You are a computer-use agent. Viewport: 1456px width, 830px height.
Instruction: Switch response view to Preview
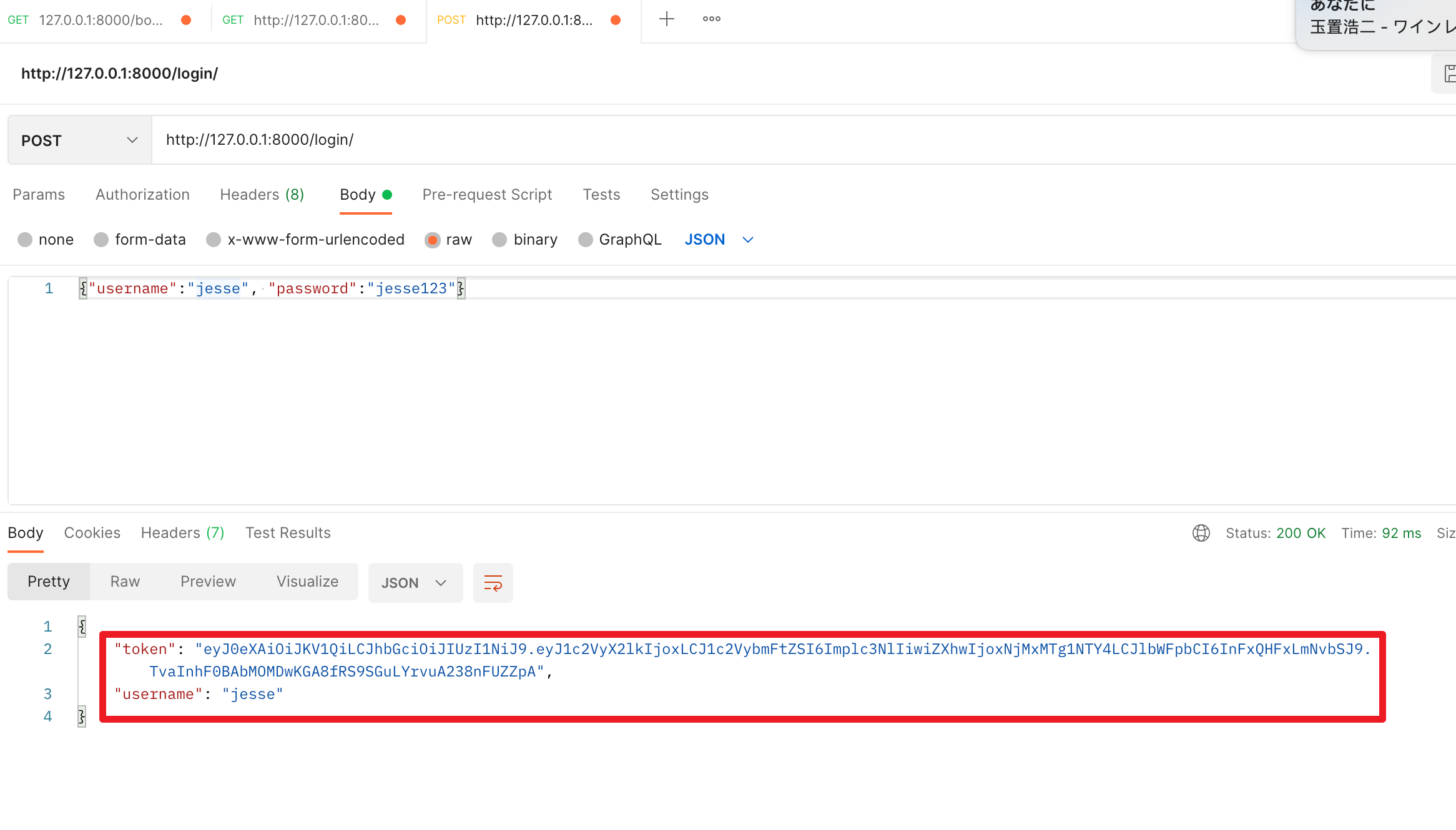tap(208, 582)
